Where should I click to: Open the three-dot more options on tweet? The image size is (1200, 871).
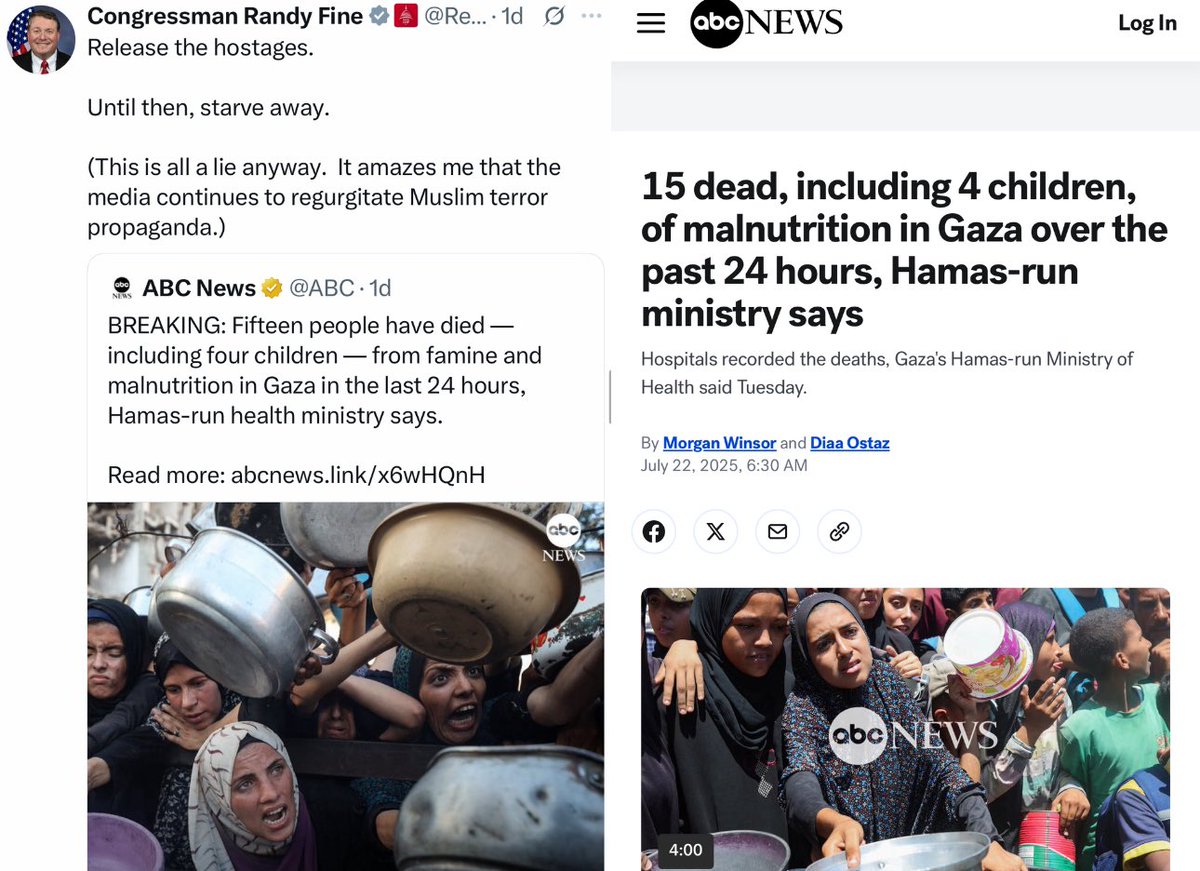click(x=591, y=16)
